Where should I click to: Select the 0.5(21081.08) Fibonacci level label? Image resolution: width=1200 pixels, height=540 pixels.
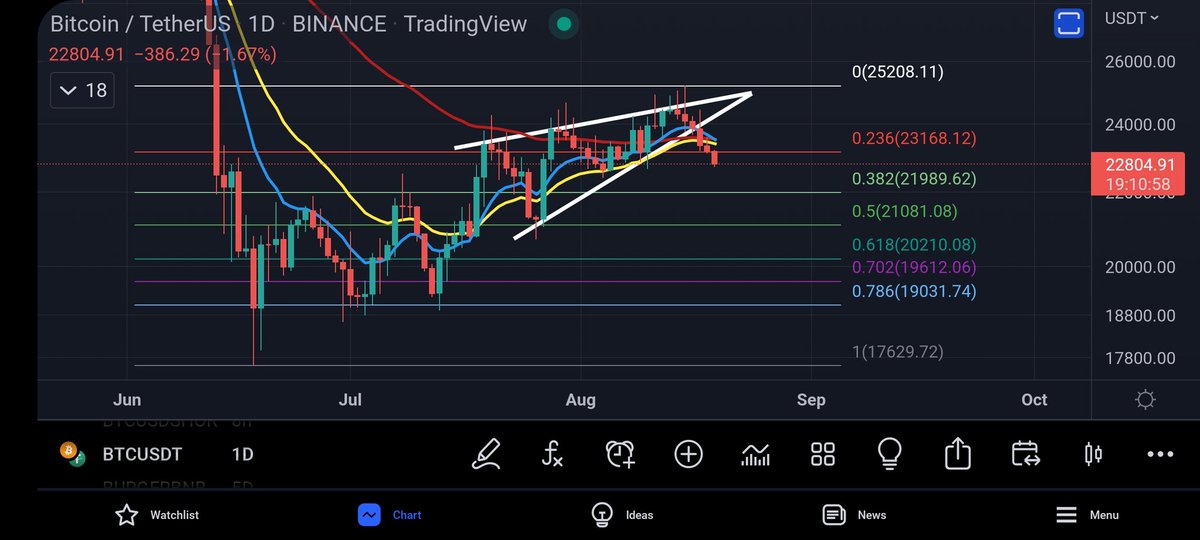point(904,211)
